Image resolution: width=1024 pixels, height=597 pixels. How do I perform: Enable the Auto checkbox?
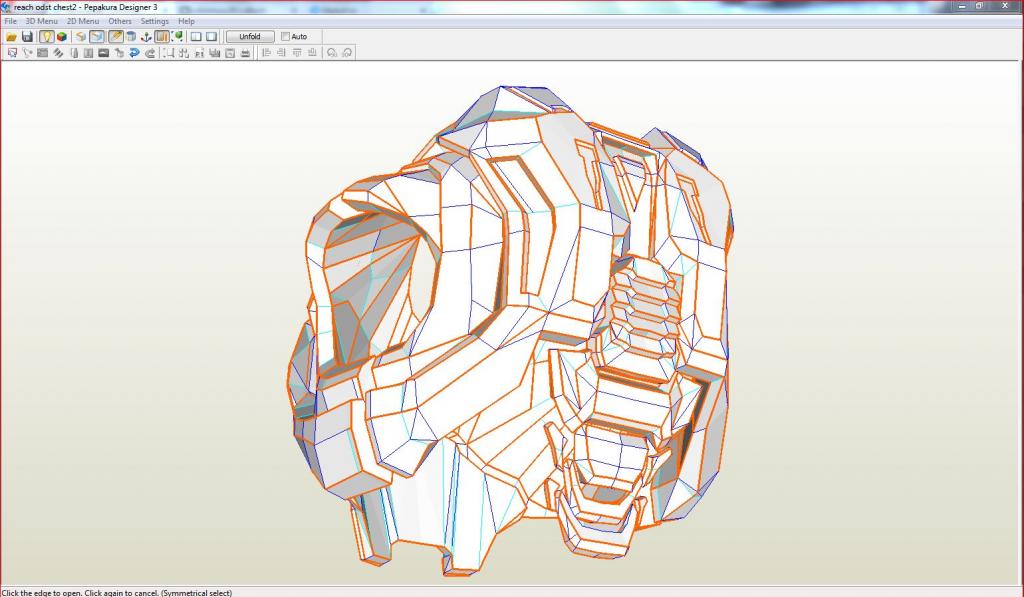285,37
